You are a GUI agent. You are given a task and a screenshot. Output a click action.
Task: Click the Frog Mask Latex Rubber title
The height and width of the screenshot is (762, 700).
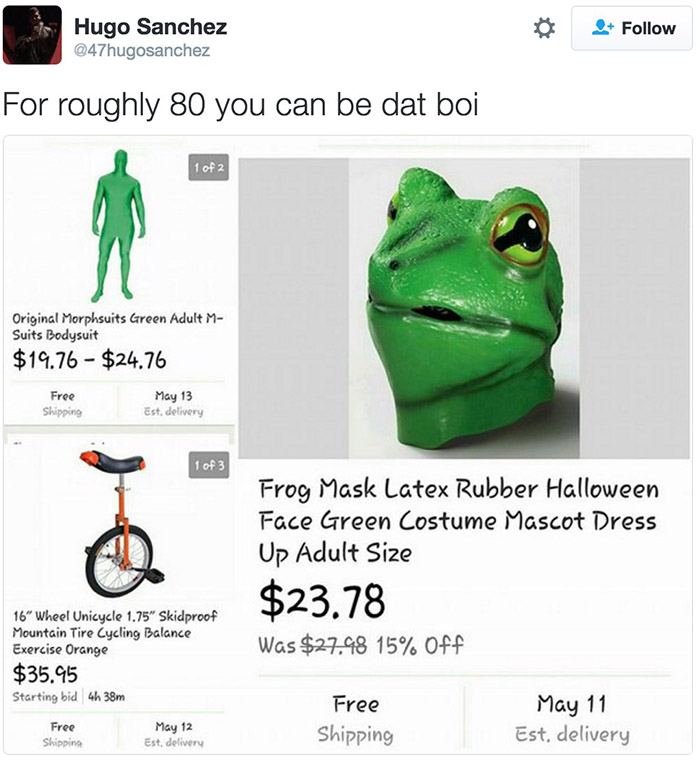(458, 520)
